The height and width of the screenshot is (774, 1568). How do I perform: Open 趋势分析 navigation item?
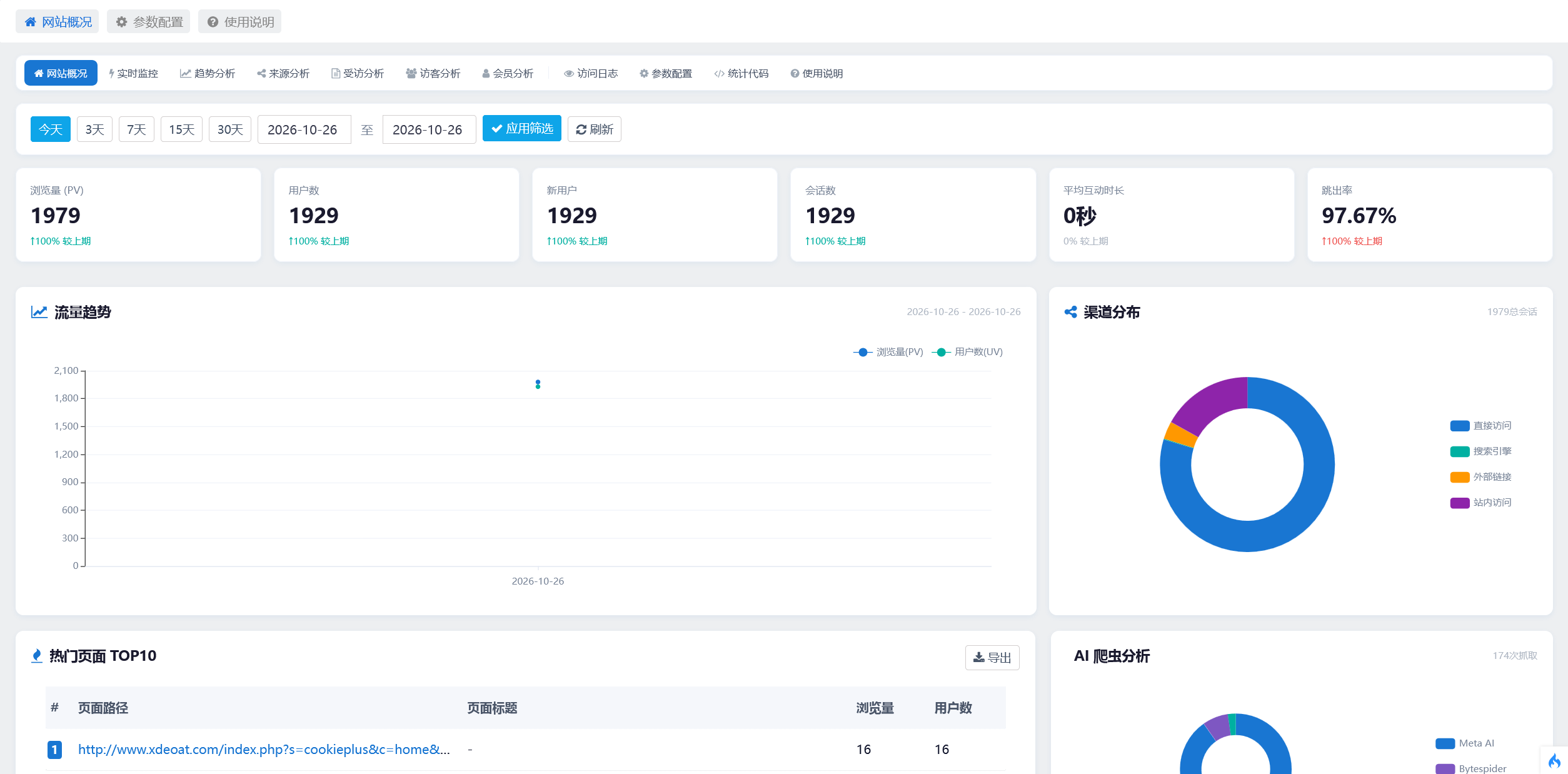coord(208,73)
